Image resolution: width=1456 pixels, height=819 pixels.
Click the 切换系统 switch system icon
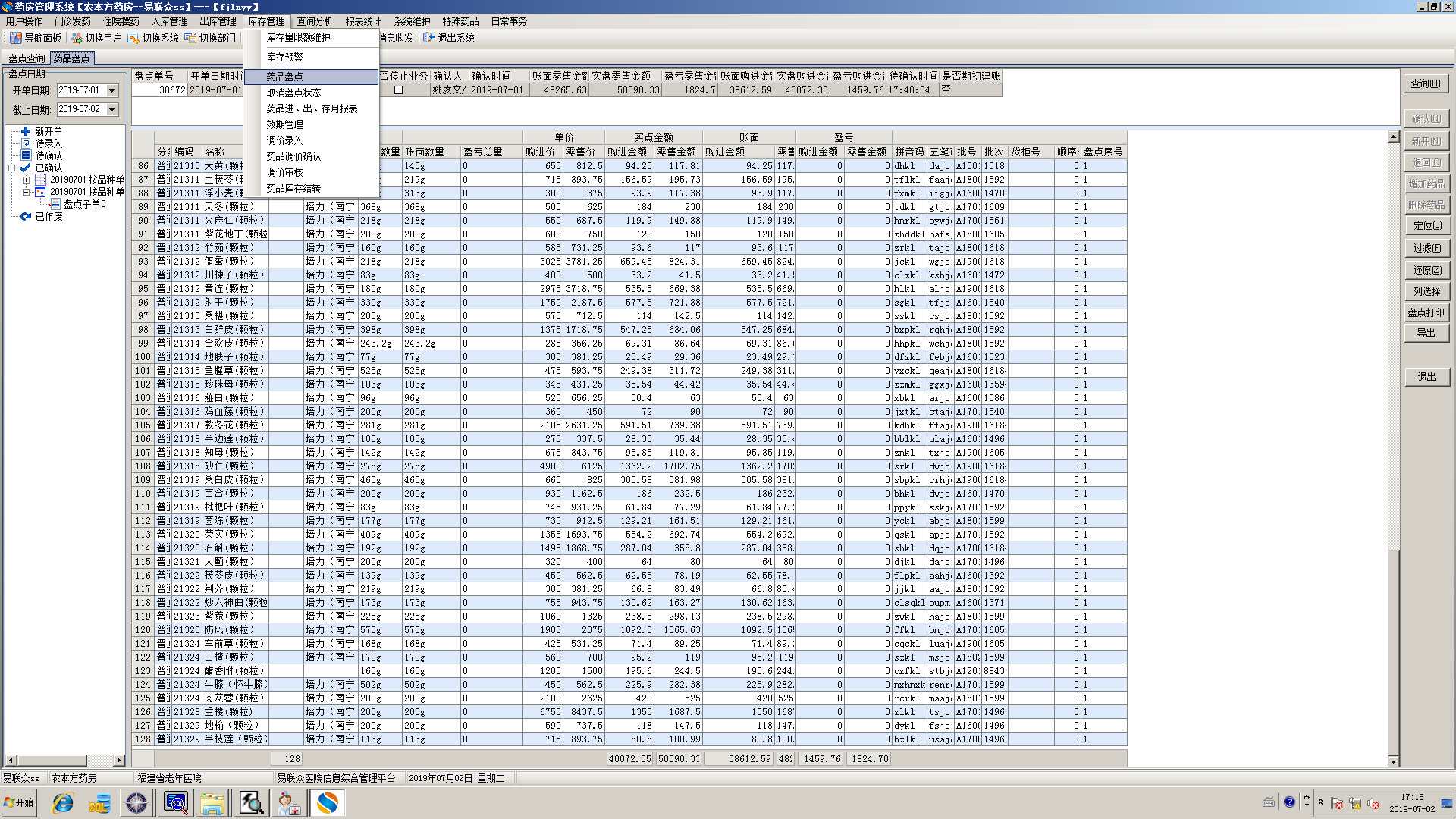133,38
